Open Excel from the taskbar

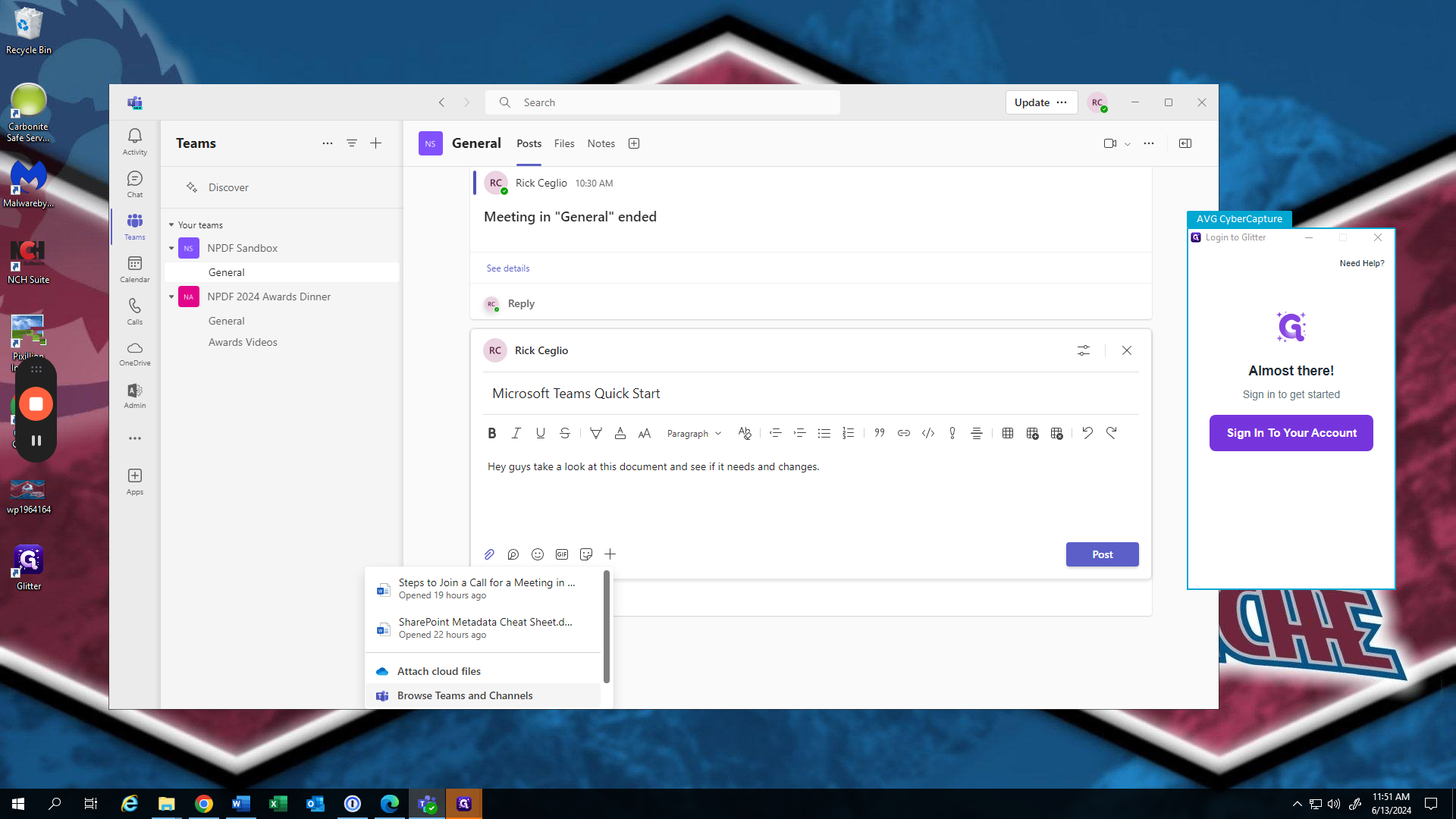pos(278,804)
